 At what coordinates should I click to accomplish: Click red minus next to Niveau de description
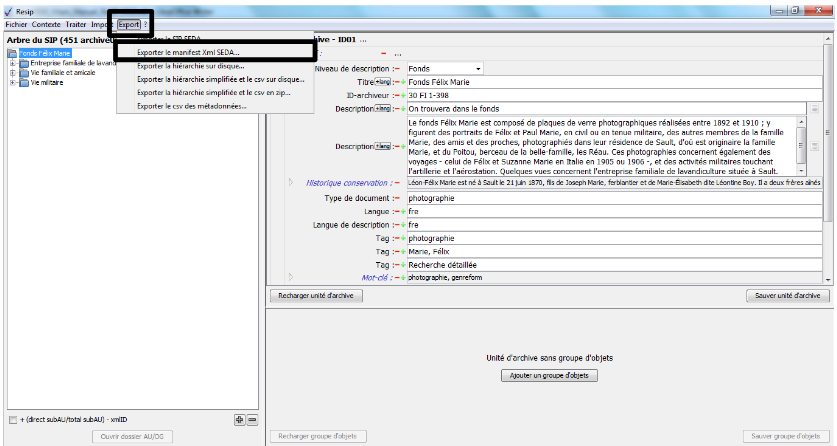coord(395,68)
